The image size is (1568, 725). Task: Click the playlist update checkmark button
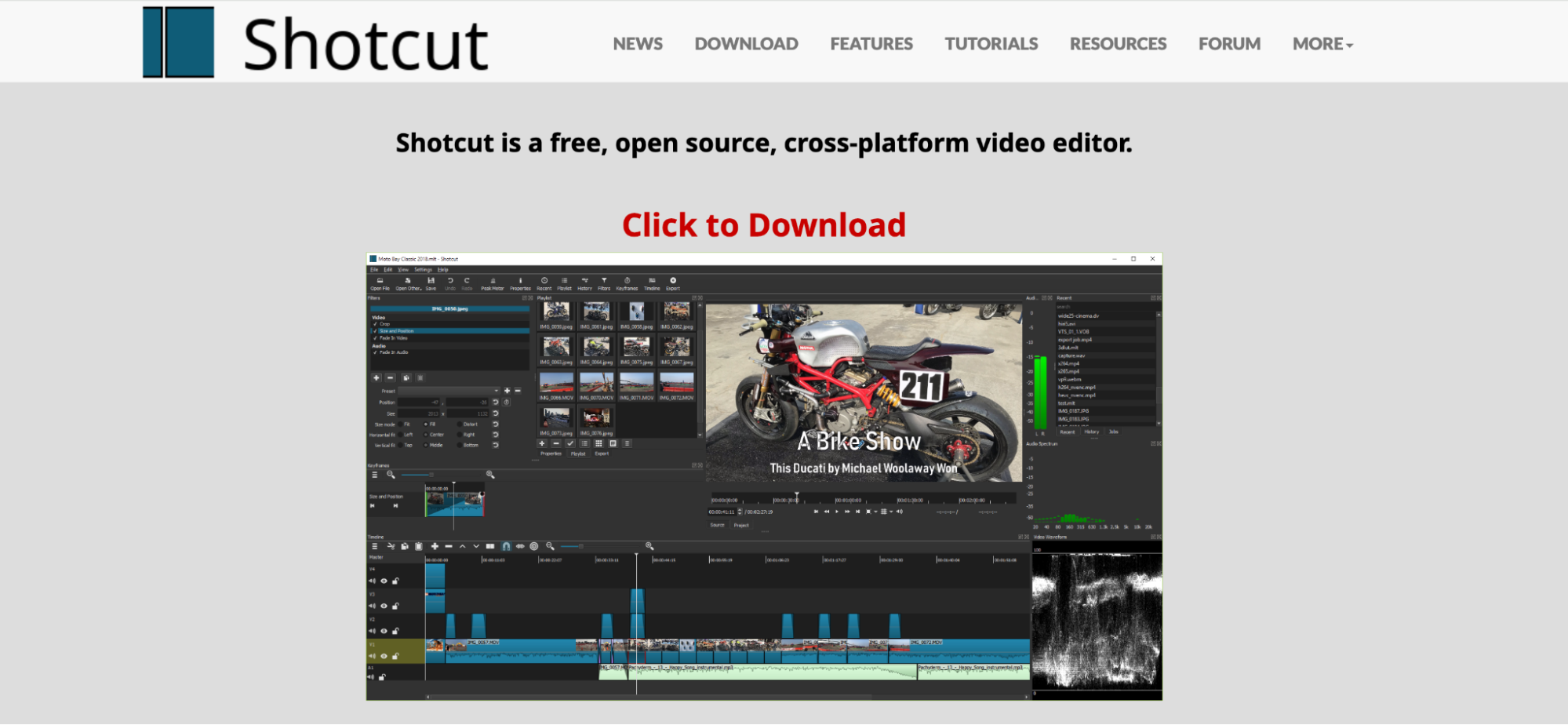coord(570,443)
